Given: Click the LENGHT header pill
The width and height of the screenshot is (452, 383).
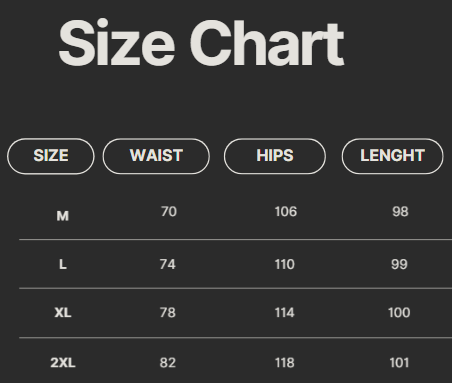Looking at the screenshot, I should (x=392, y=156).
